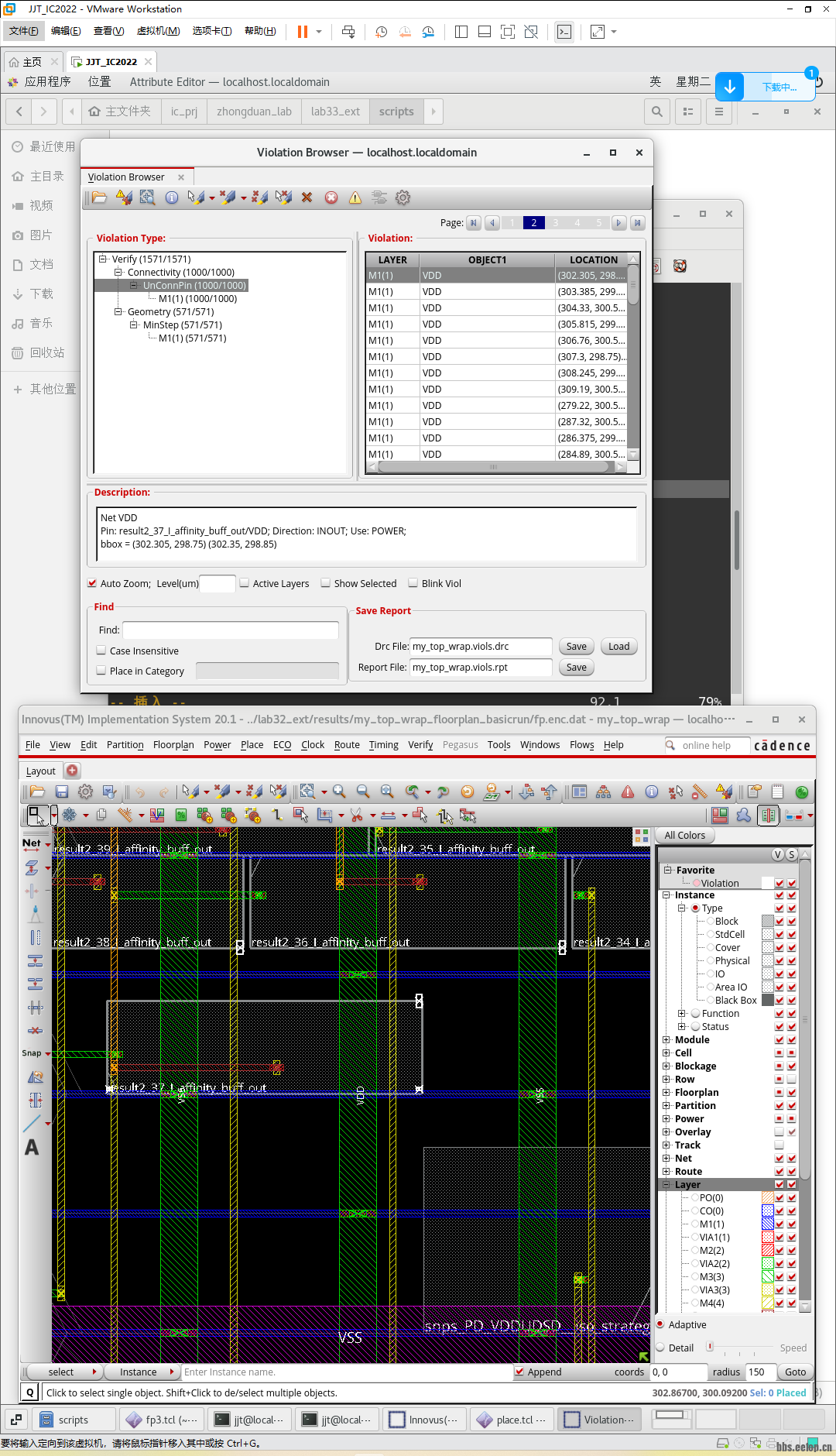Collapse the Geometry (571/571) tree node
This screenshot has width=836, height=1456.
pos(118,311)
